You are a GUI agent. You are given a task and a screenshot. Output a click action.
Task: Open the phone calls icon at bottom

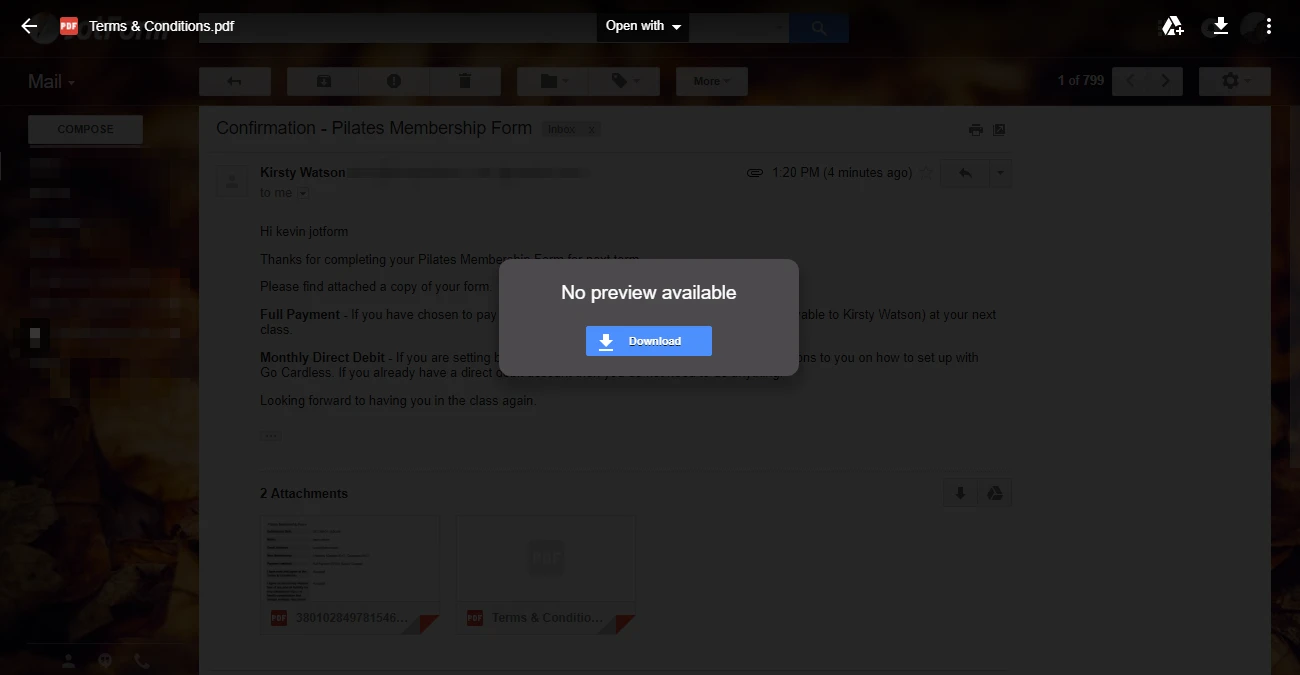click(x=142, y=661)
